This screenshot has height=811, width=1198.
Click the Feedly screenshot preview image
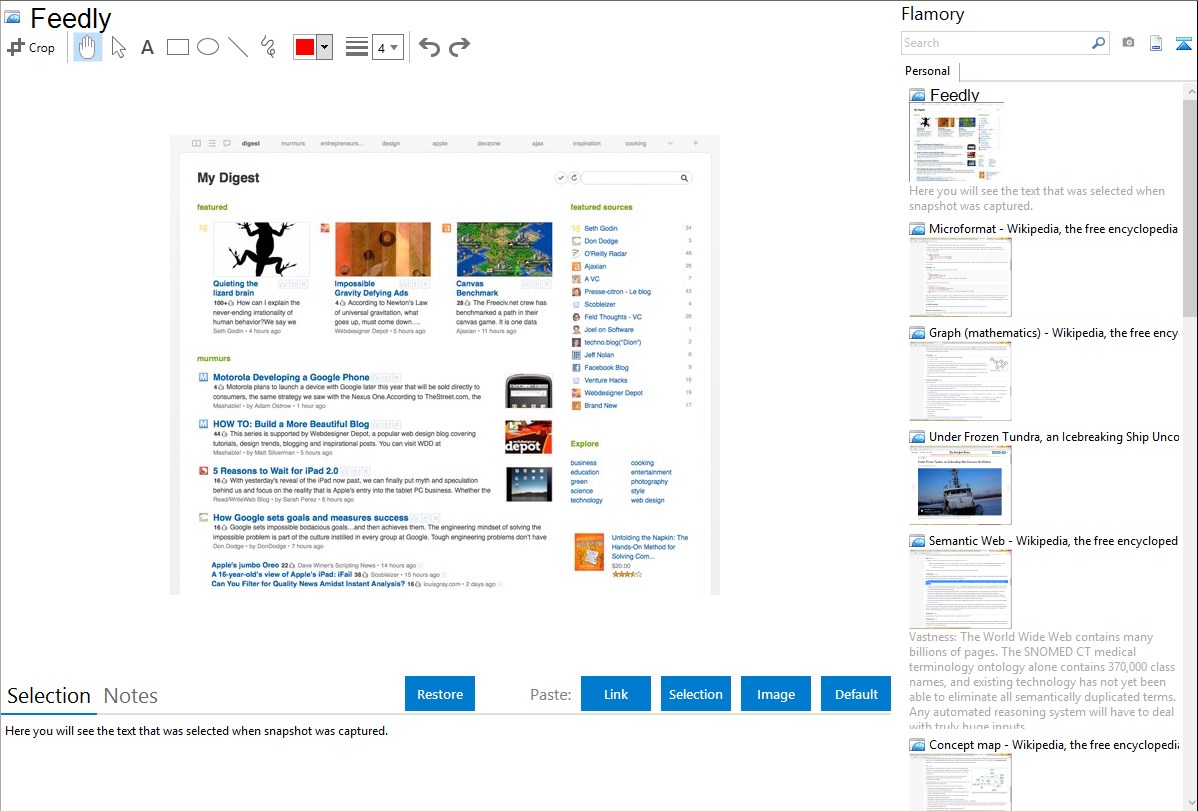click(445, 365)
